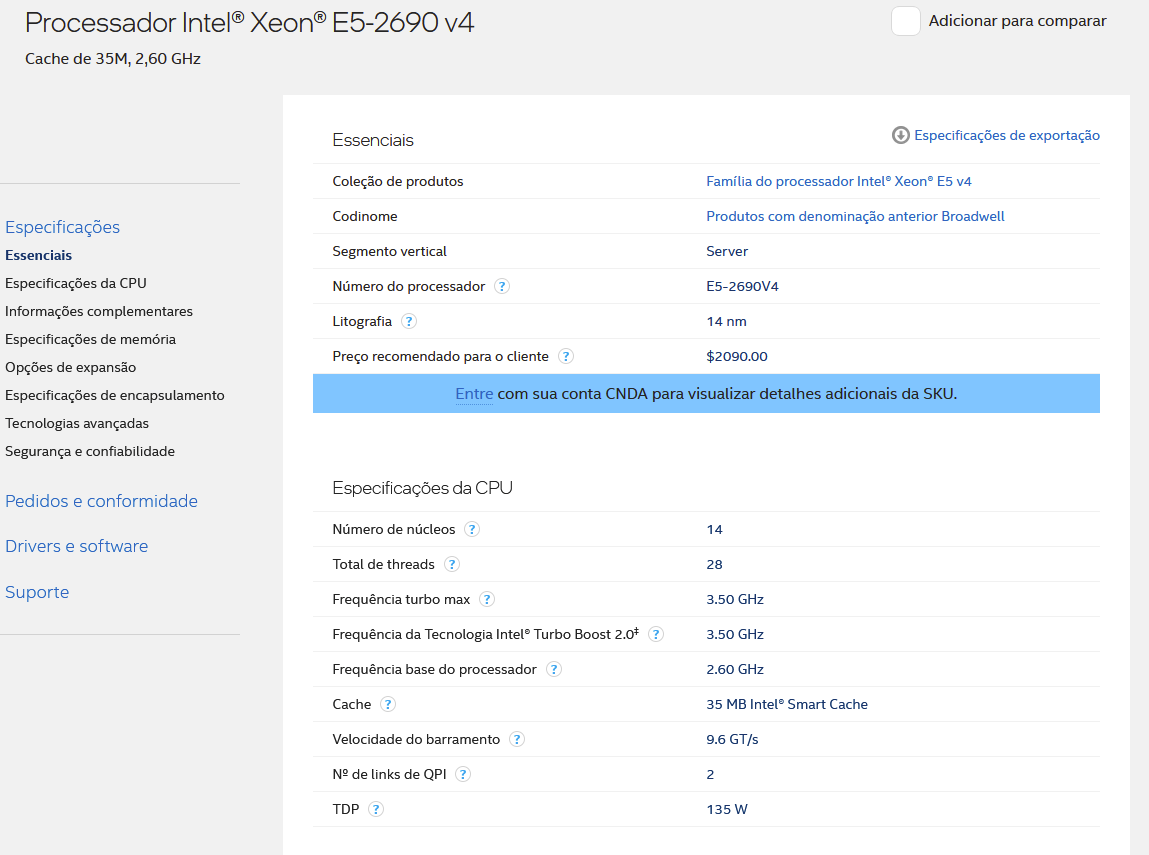Image resolution: width=1149 pixels, height=855 pixels.
Task: Check the Adicionar para comparar checkbox
Action: tap(906, 21)
